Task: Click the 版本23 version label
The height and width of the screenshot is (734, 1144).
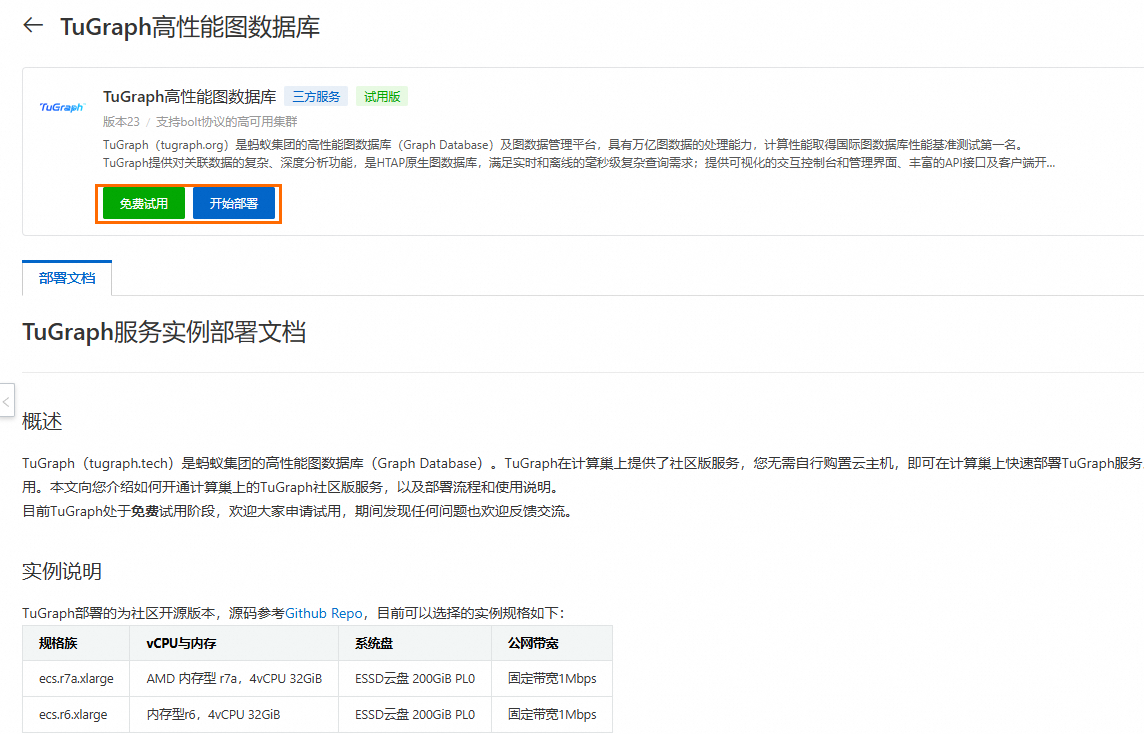Action: pos(121,122)
